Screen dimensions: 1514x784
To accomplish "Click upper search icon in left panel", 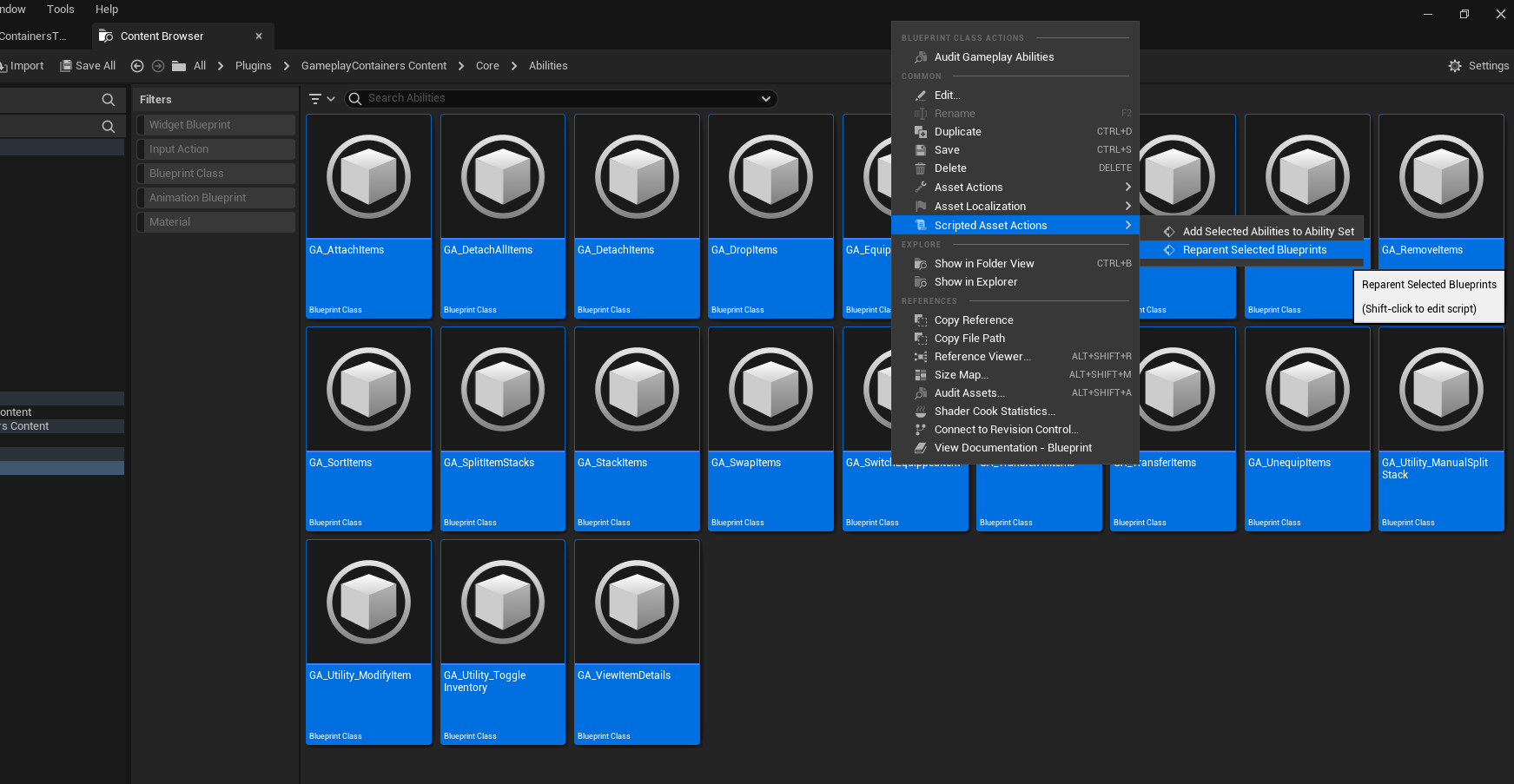I will point(109,100).
